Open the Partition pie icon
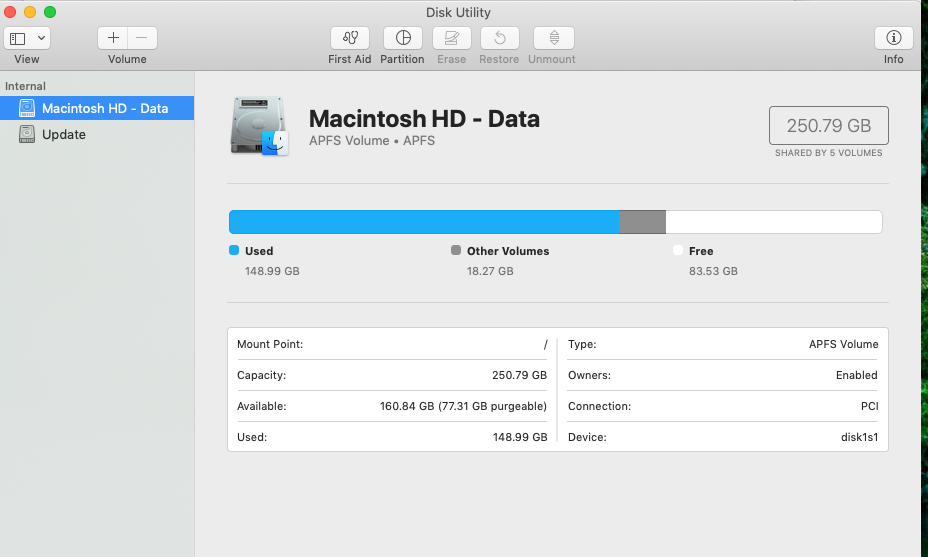Viewport: 928px width, 557px height. tap(403, 38)
